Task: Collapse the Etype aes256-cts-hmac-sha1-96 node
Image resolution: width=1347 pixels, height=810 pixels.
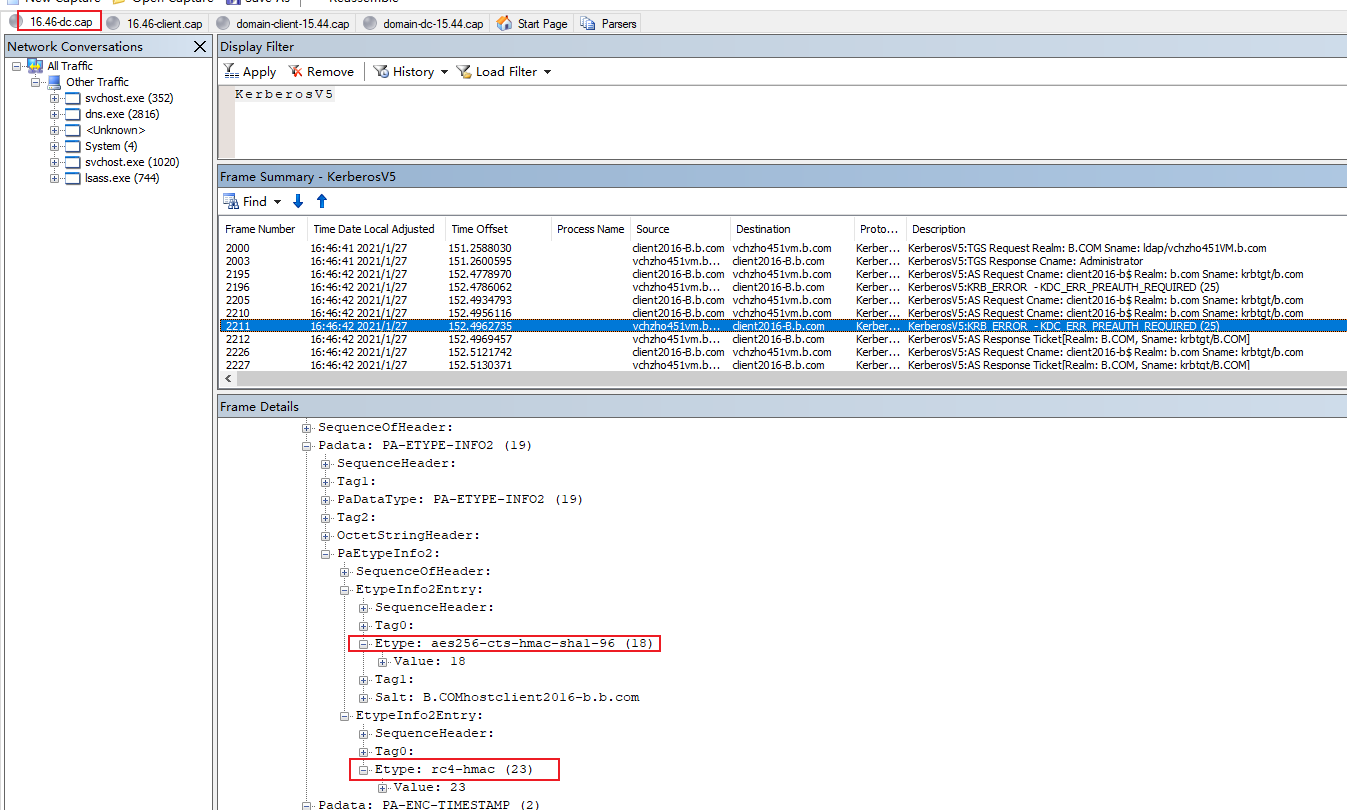Action: point(365,643)
